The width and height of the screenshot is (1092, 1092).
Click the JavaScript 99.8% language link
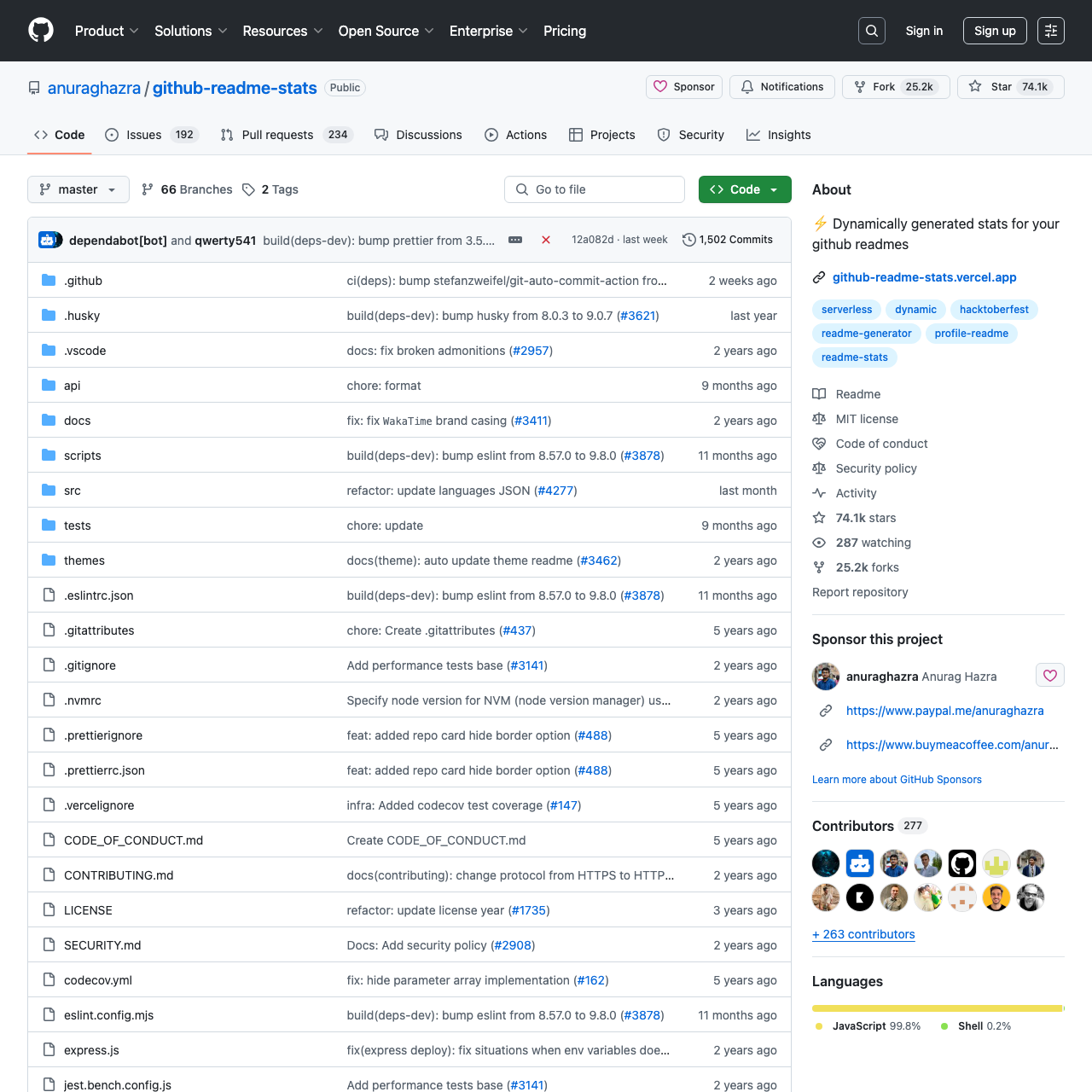pyautogui.click(x=868, y=1026)
